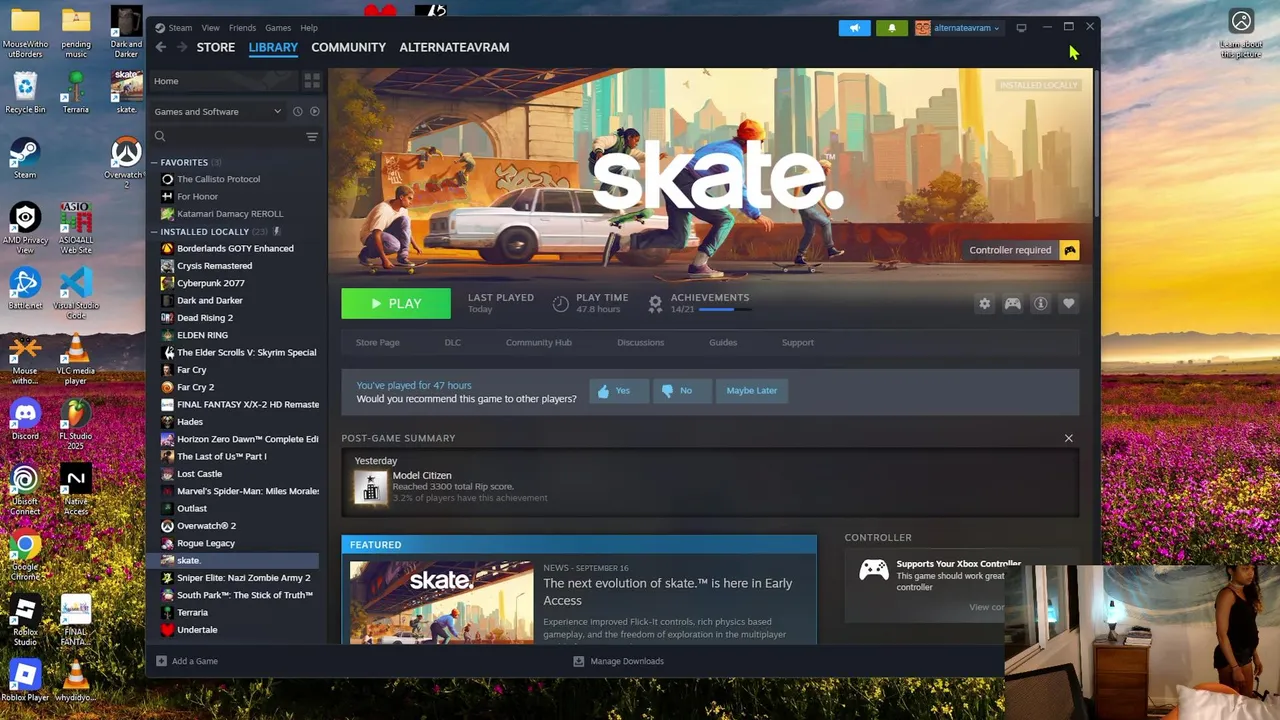This screenshot has height=720, width=1280.
Task: Switch library to grid collections view
Action: 312,81
